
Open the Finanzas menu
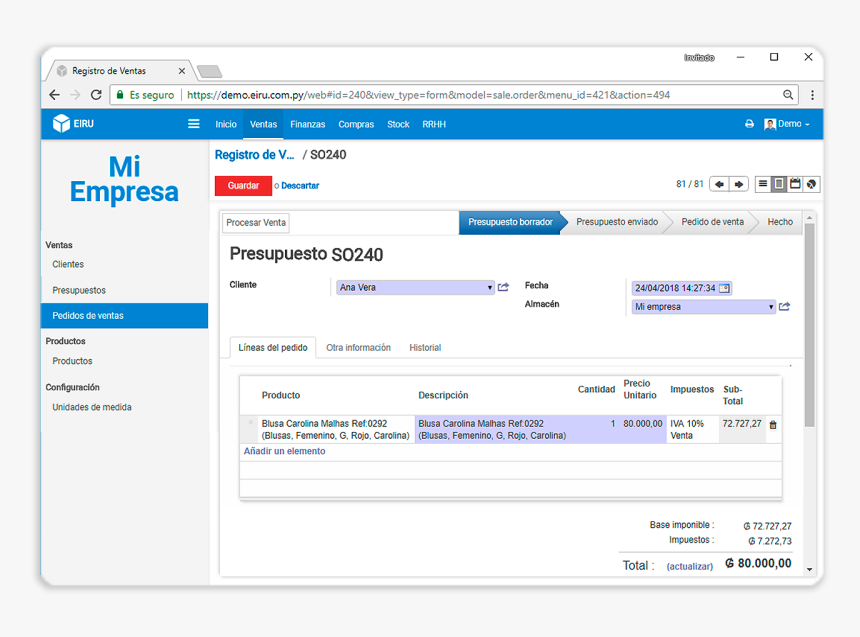coord(308,124)
